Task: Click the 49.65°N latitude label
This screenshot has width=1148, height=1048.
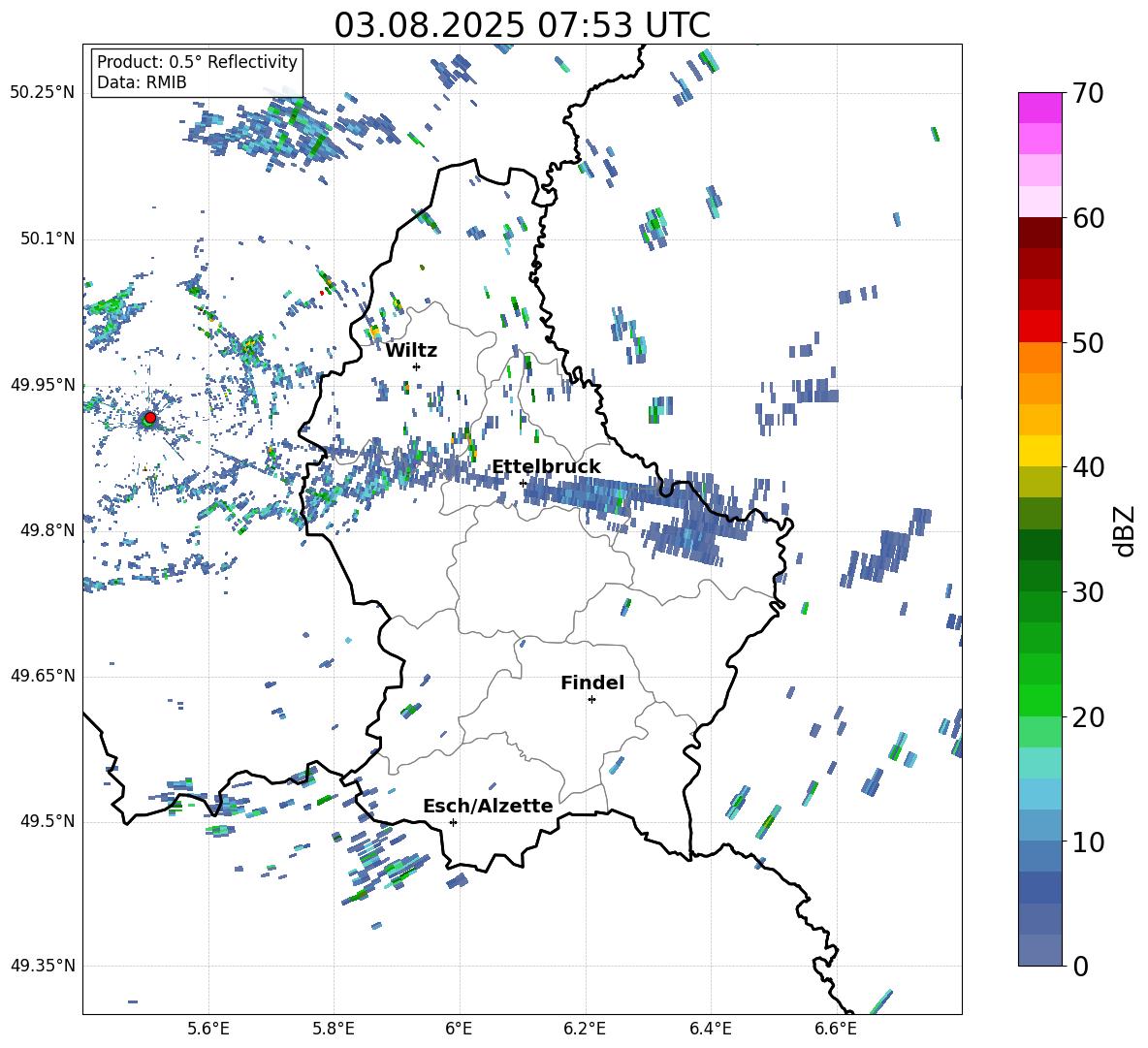Action: tap(43, 676)
